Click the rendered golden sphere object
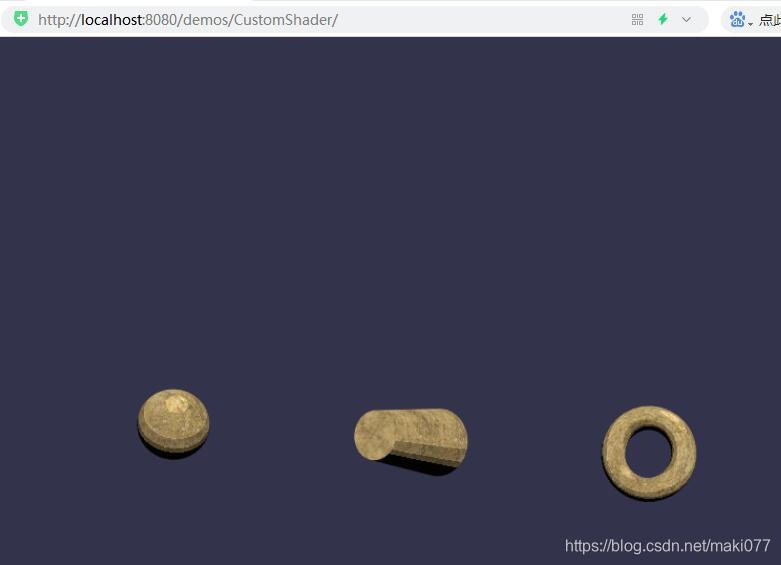Image resolution: width=781 pixels, height=565 pixels. coord(173,423)
